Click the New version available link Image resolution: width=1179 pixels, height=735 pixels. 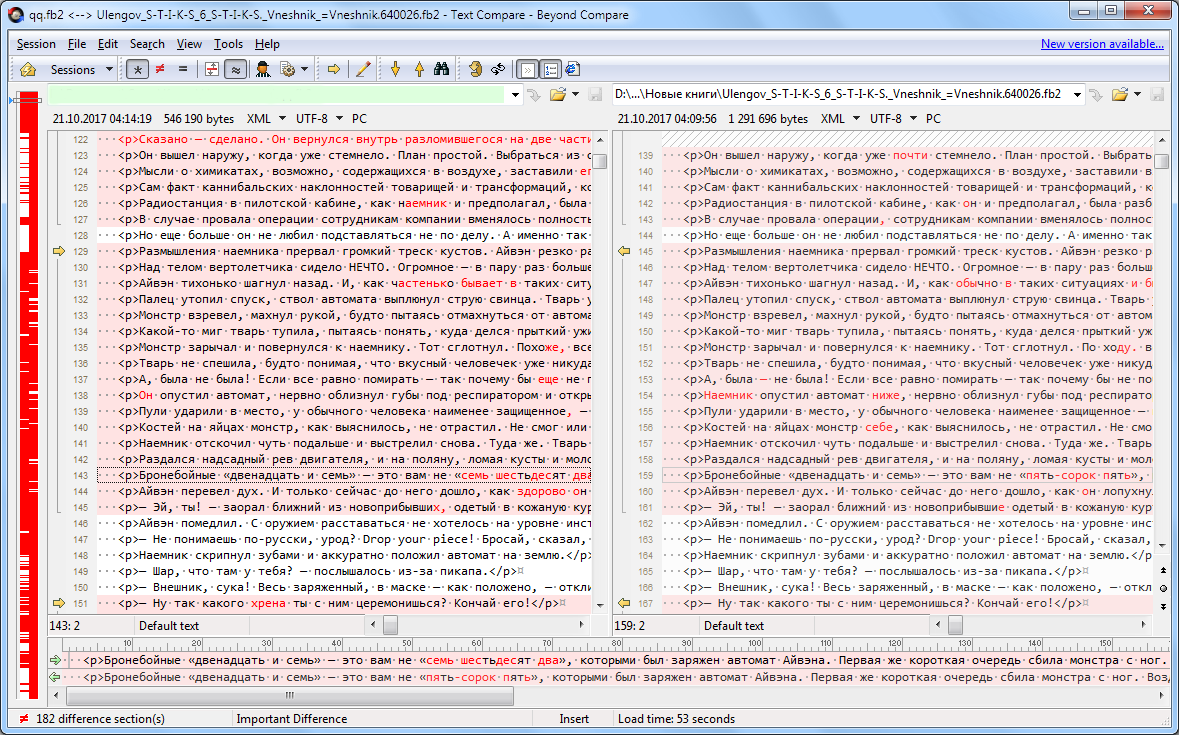pyautogui.click(x=1101, y=44)
